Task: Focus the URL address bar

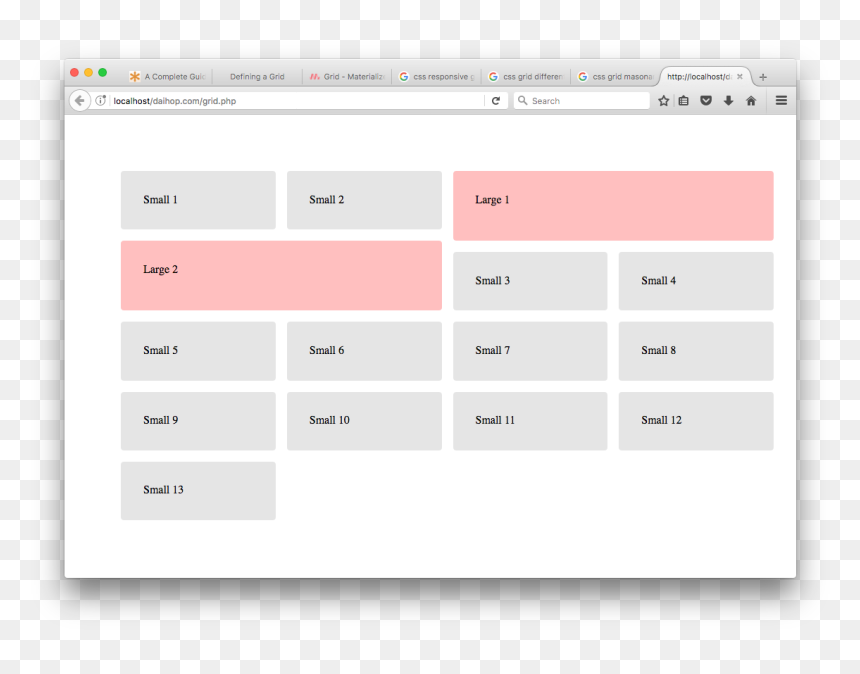Action: point(296,100)
